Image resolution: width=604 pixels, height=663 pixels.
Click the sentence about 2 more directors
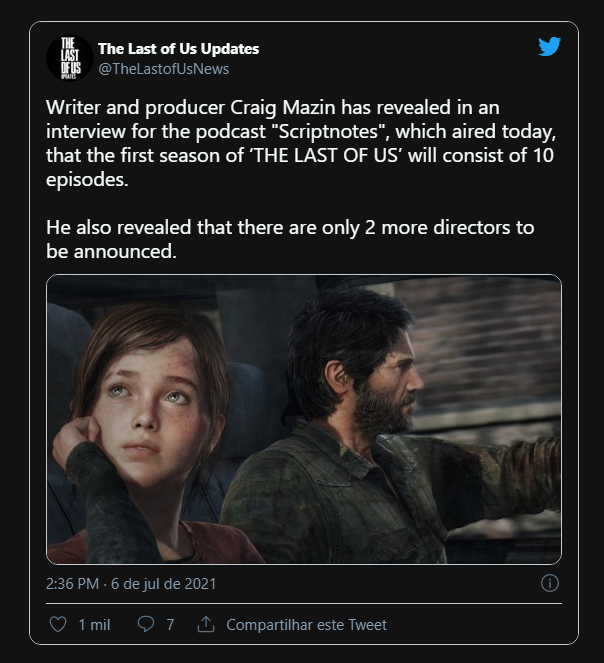coord(290,239)
